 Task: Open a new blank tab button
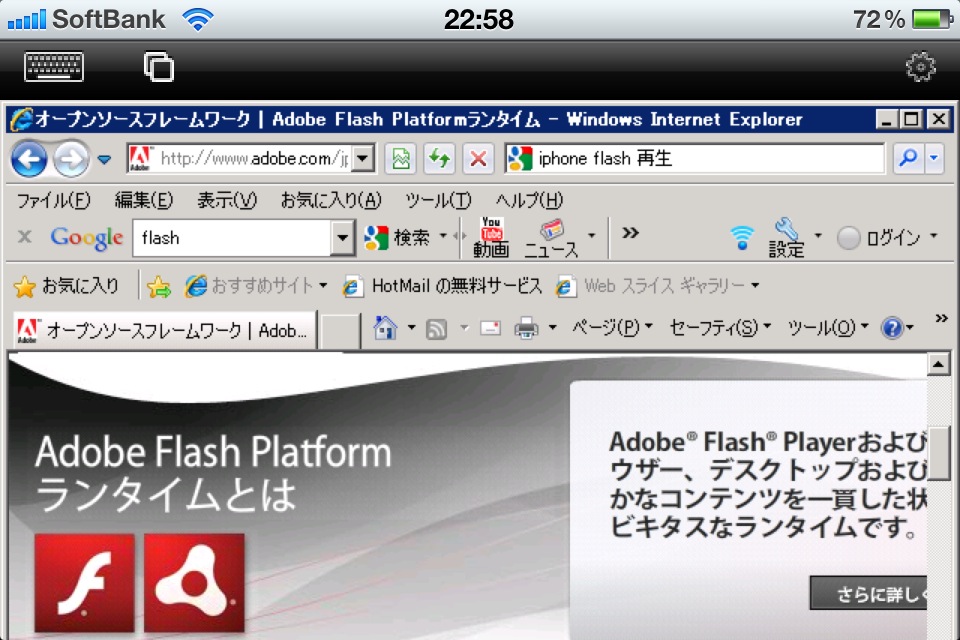[x=339, y=331]
